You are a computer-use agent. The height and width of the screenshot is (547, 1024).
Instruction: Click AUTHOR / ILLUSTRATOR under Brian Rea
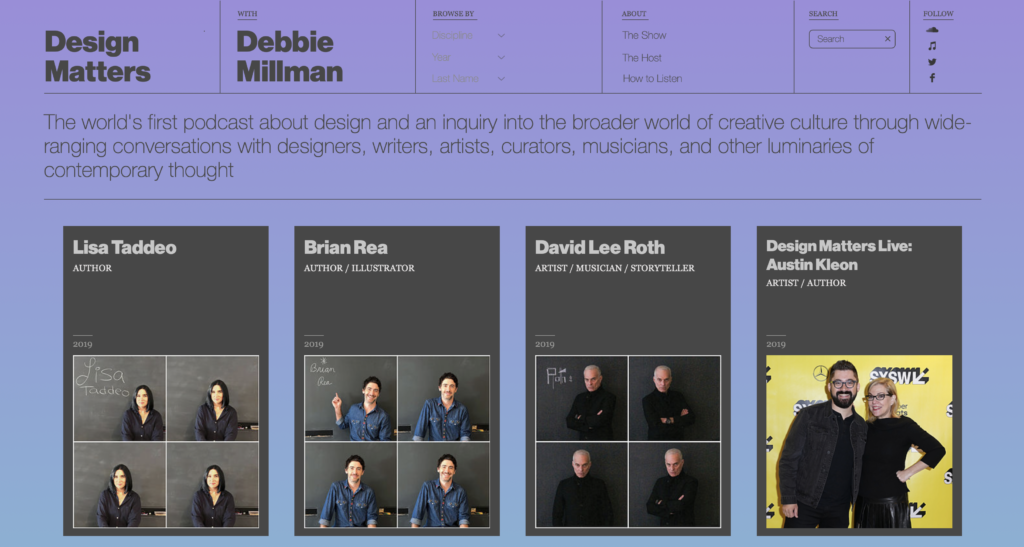point(359,268)
